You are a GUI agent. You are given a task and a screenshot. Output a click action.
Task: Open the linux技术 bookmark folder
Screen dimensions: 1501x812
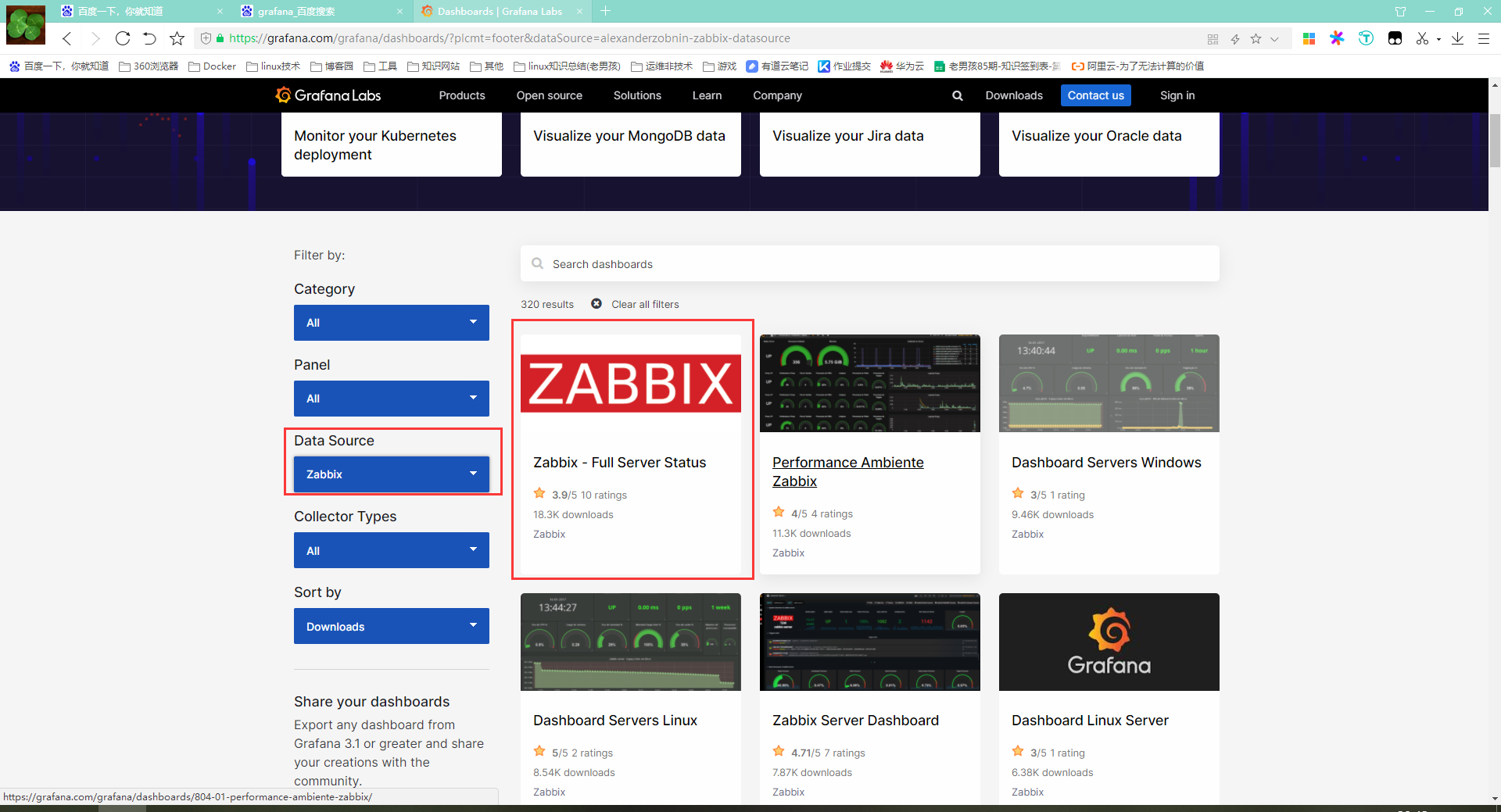273,66
